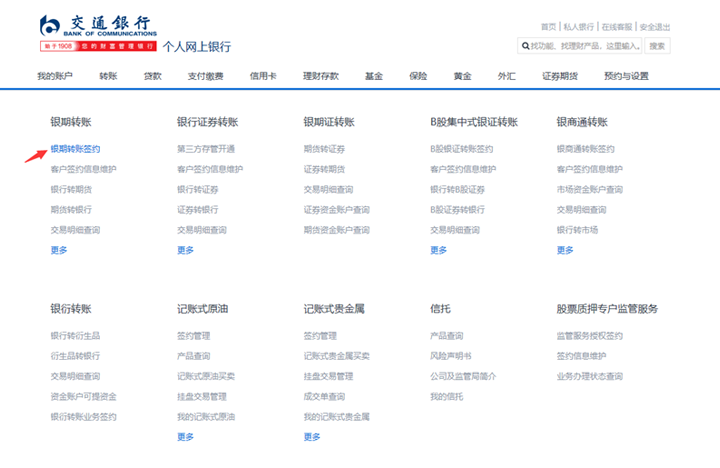Click the 搜索 search button
This screenshot has width=720, height=468.
tap(657, 46)
